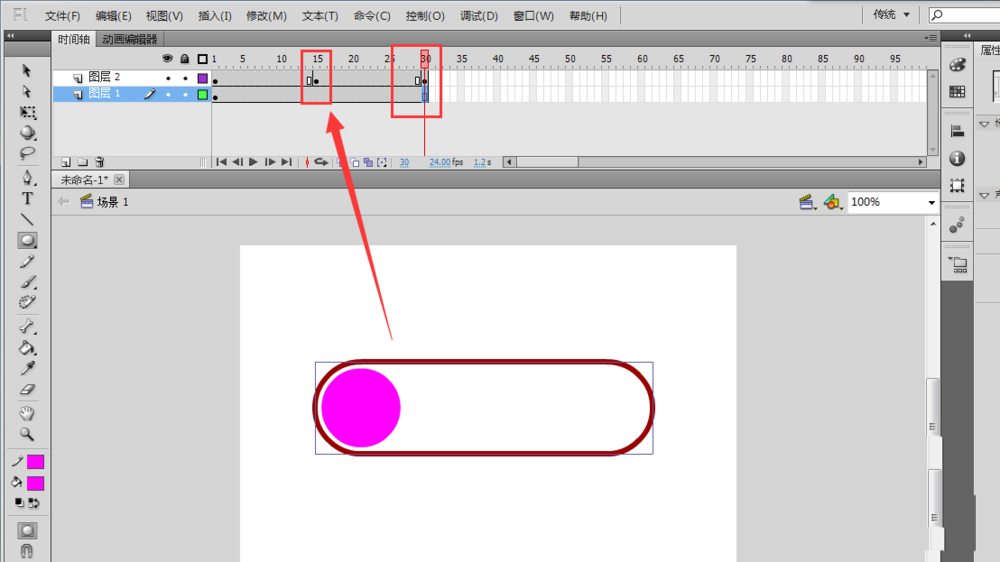Collapse the upper properties section triangle
The height and width of the screenshot is (562, 1000).
coord(985,124)
